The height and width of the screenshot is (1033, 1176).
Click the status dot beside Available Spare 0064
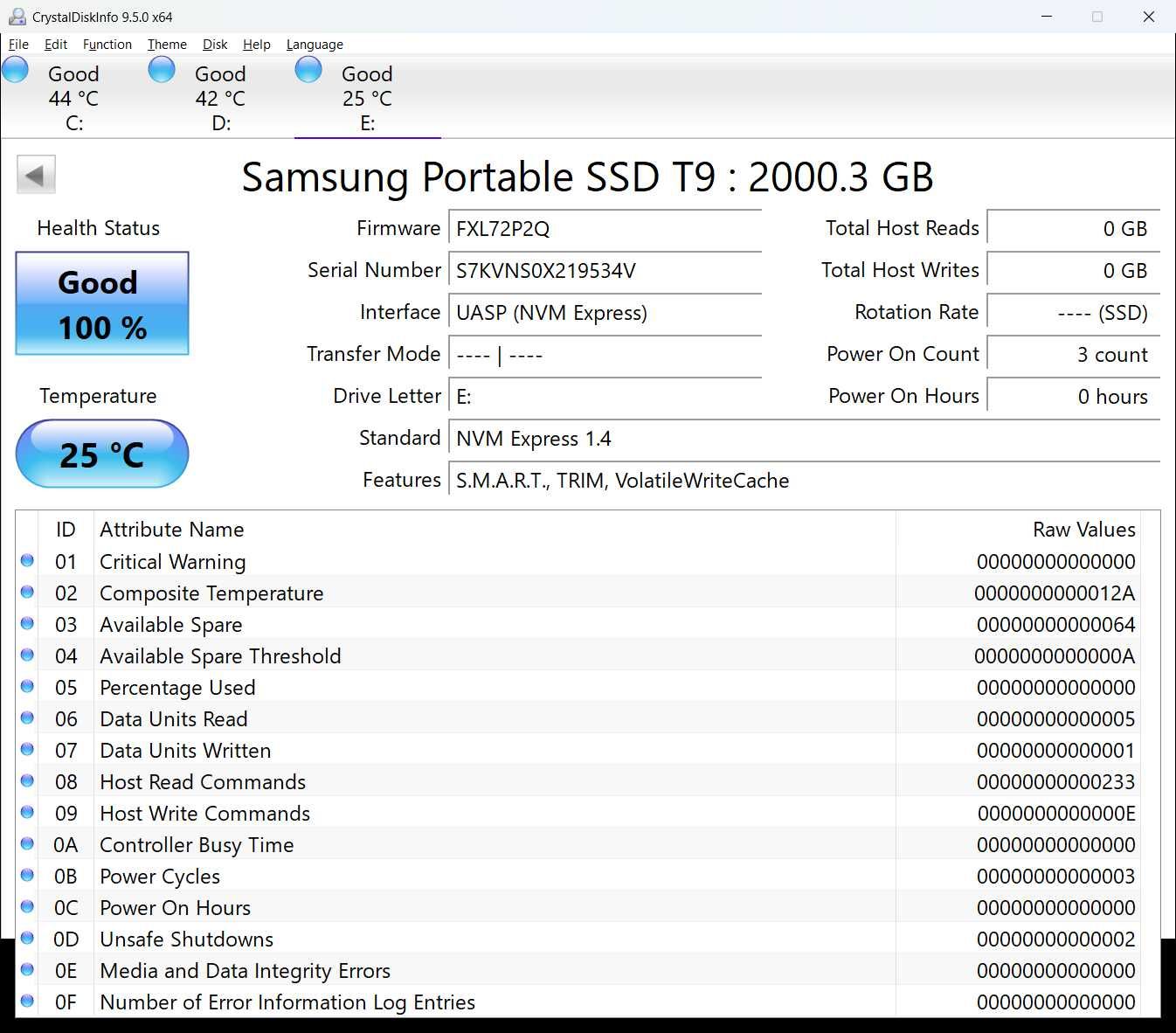tap(27, 623)
